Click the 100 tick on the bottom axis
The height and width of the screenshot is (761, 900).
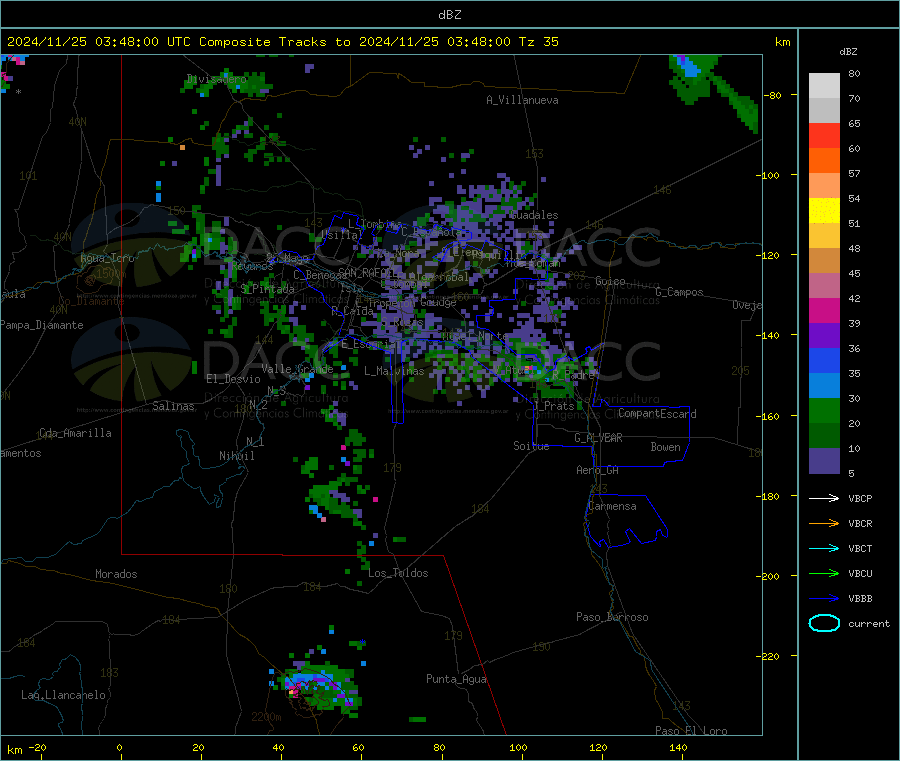[x=518, y=747]
